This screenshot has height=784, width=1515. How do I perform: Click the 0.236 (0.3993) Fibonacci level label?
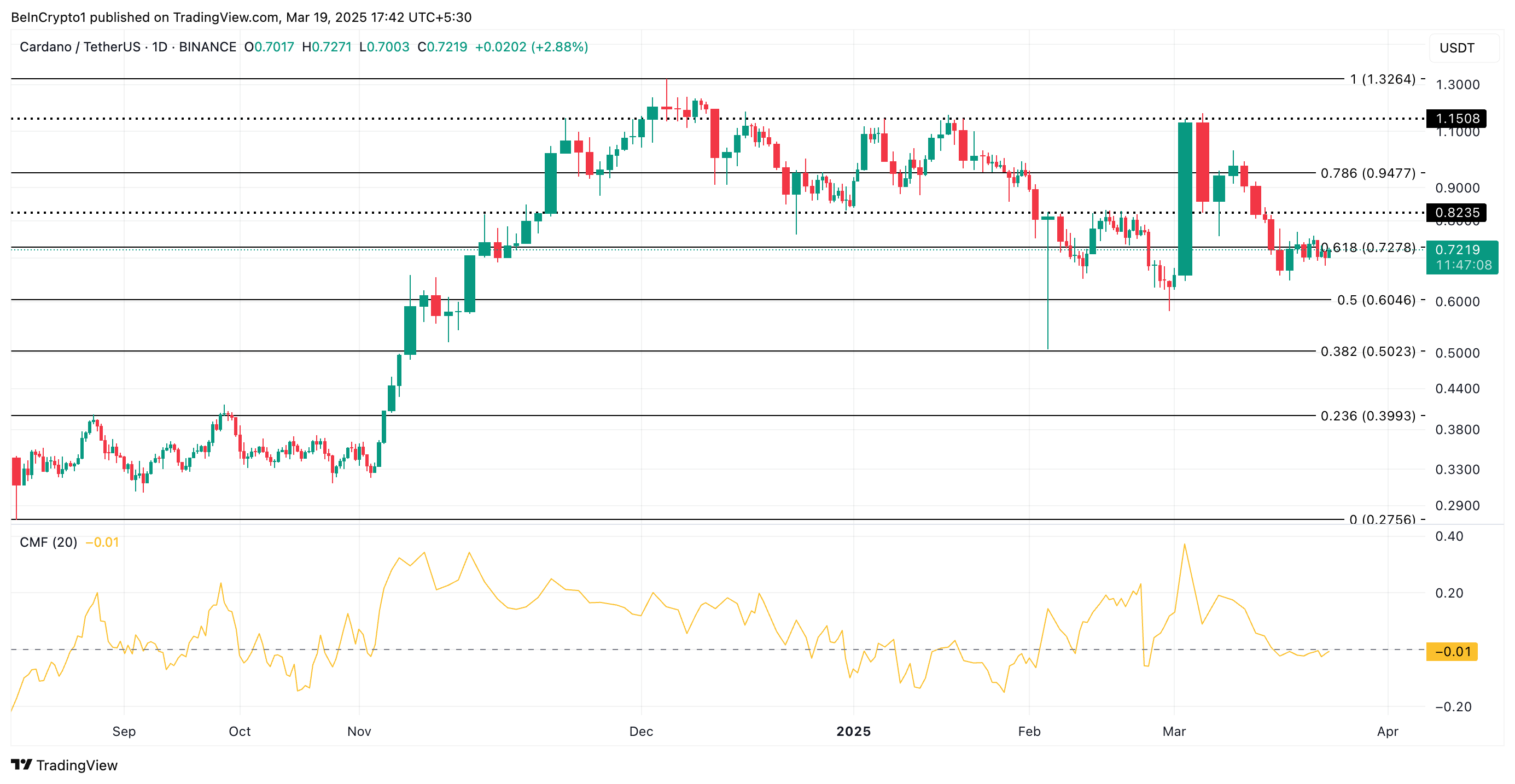click(x=1368, y=416)
